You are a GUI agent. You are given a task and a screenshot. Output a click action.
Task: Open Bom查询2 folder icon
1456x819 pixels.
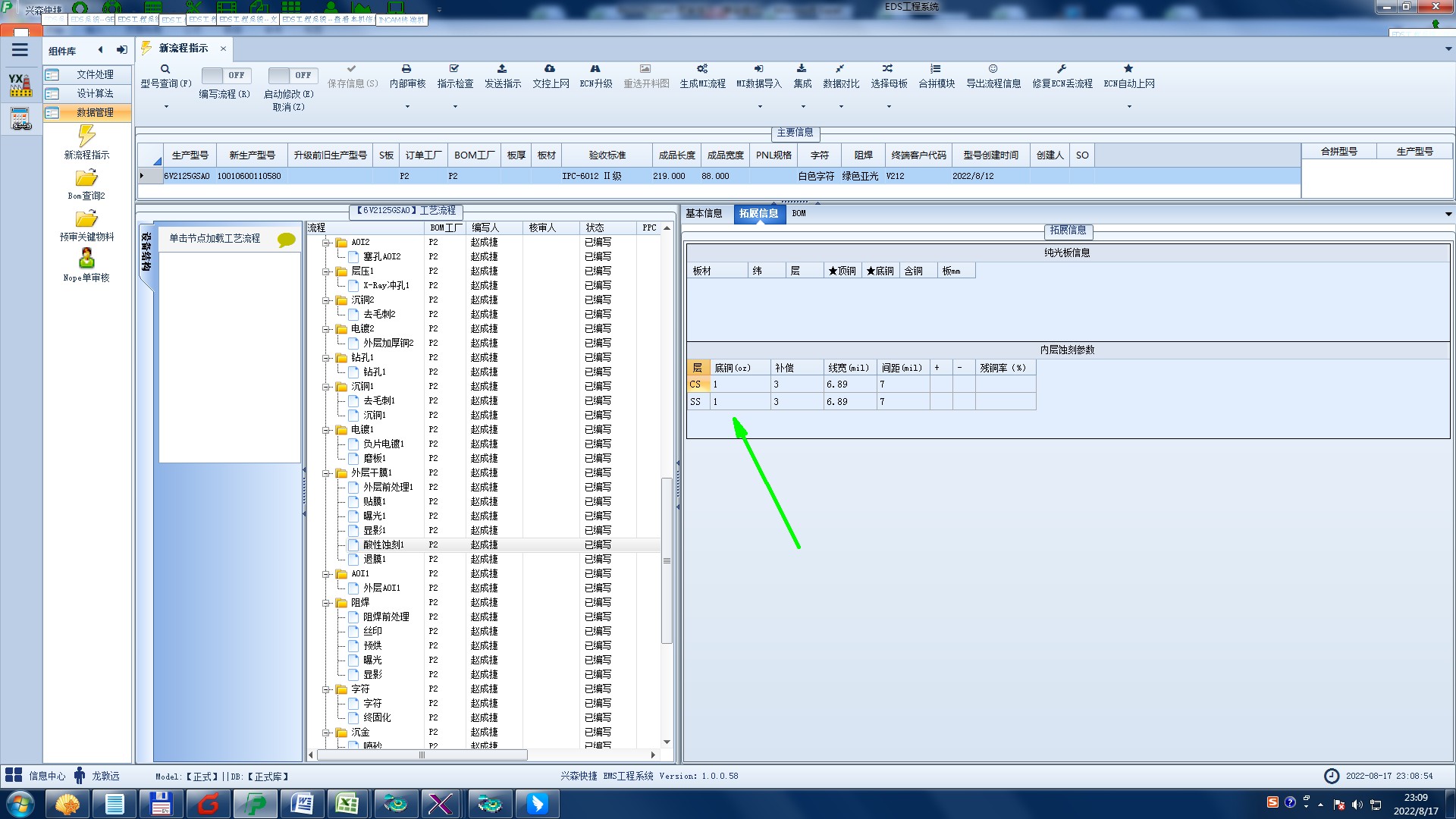click(86, 178)
